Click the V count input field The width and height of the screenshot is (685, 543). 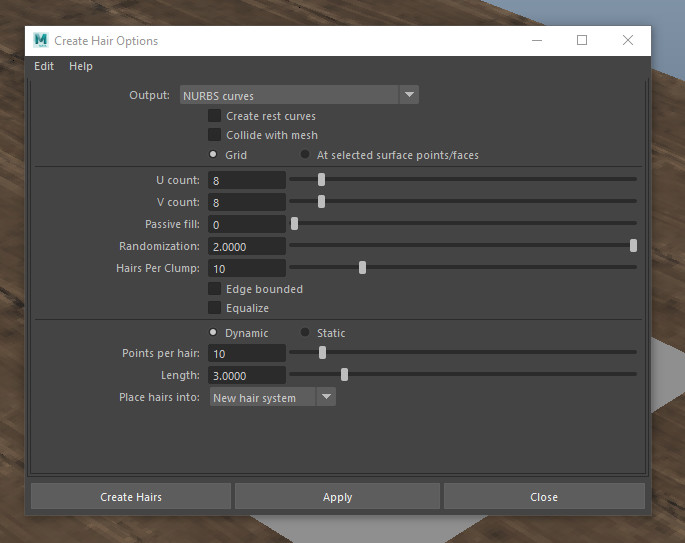[x=247, y=202]
